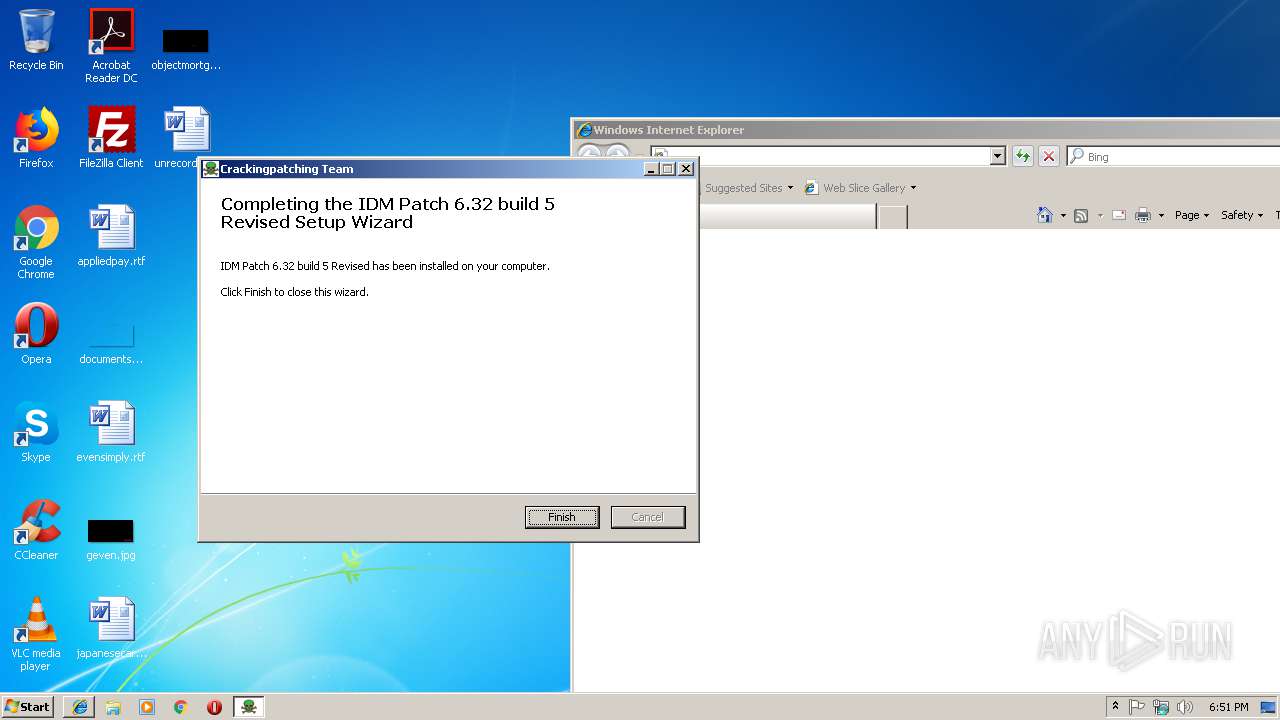Viewport: 1280px width, 720px height.
Task: Expand the Print dropdown arrow in IE
Action: [x=1161, y=215]
